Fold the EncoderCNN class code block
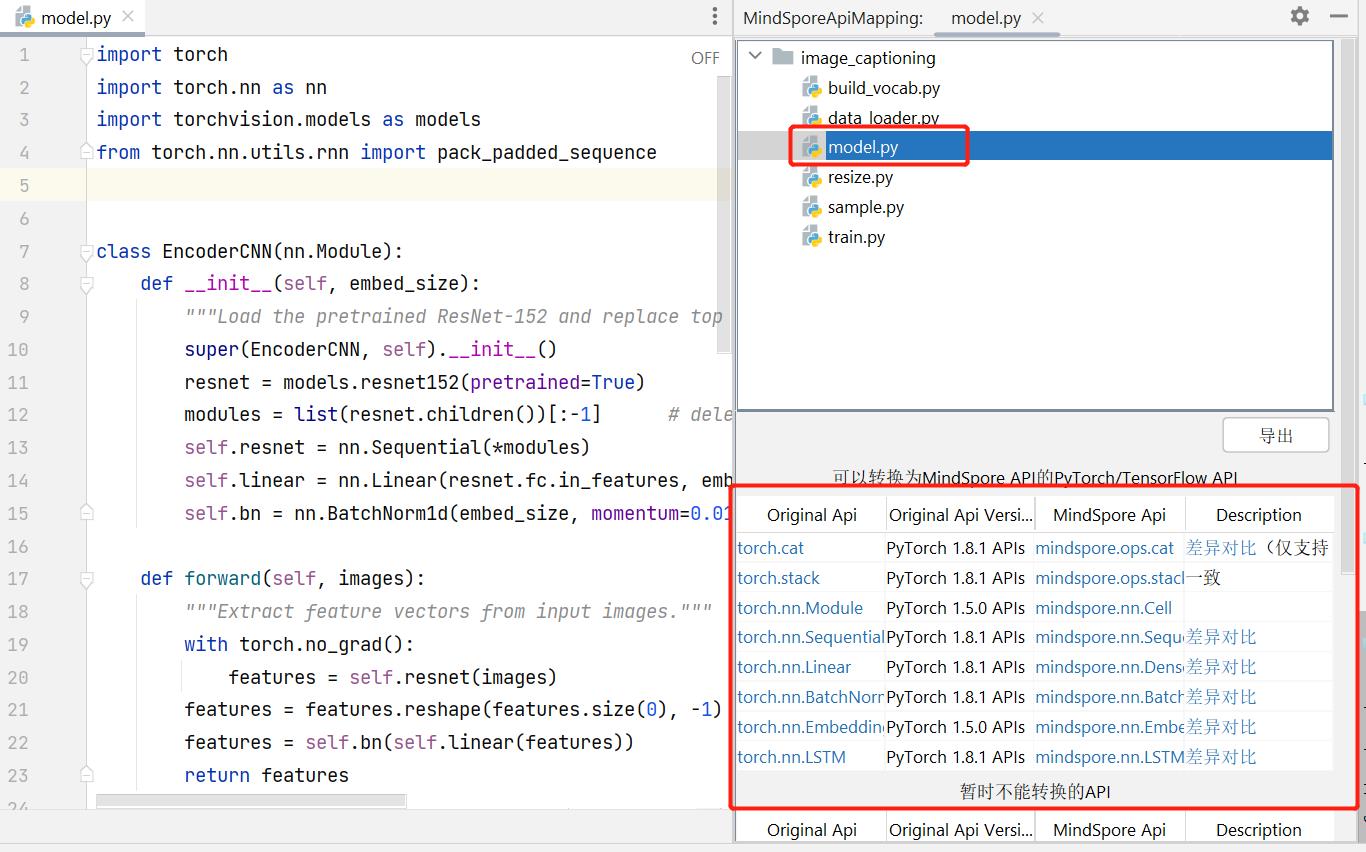The width and height of the screenshot is (1366, 852). coord(87,251)
